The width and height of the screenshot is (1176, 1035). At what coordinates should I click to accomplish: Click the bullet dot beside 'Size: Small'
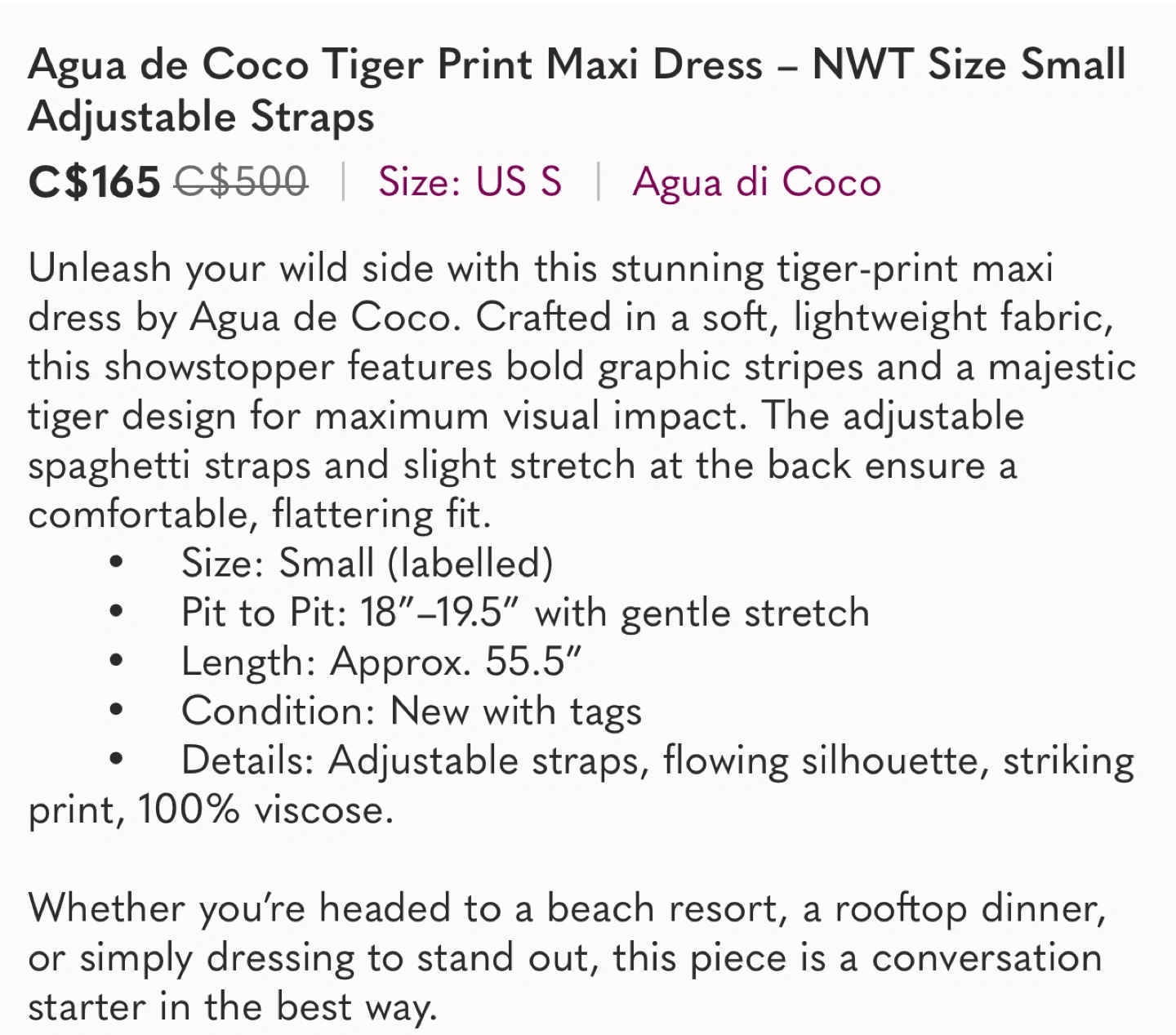pos(116,563)
